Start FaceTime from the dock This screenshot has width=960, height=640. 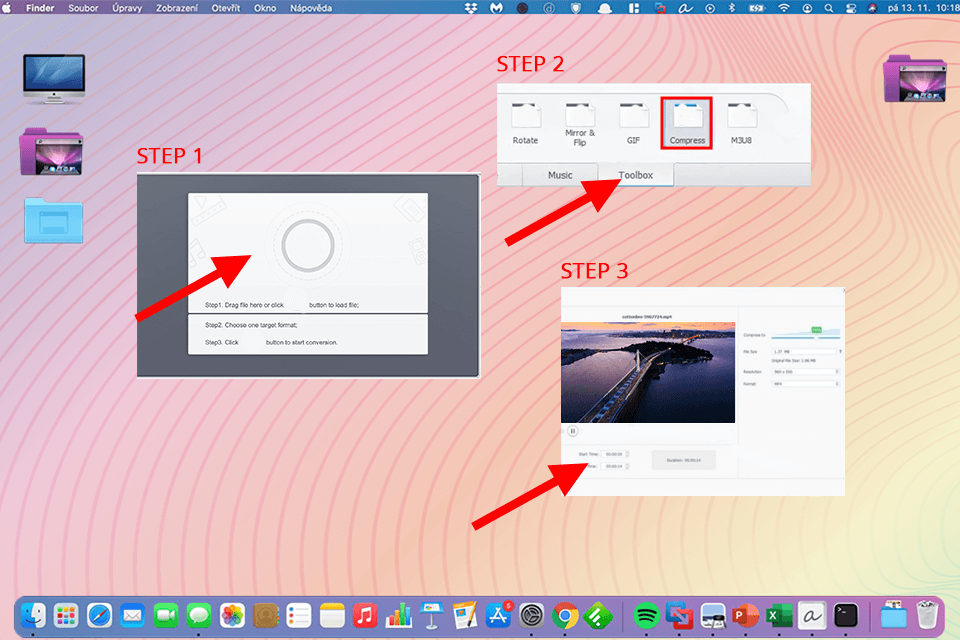click(x=165, y=616)
